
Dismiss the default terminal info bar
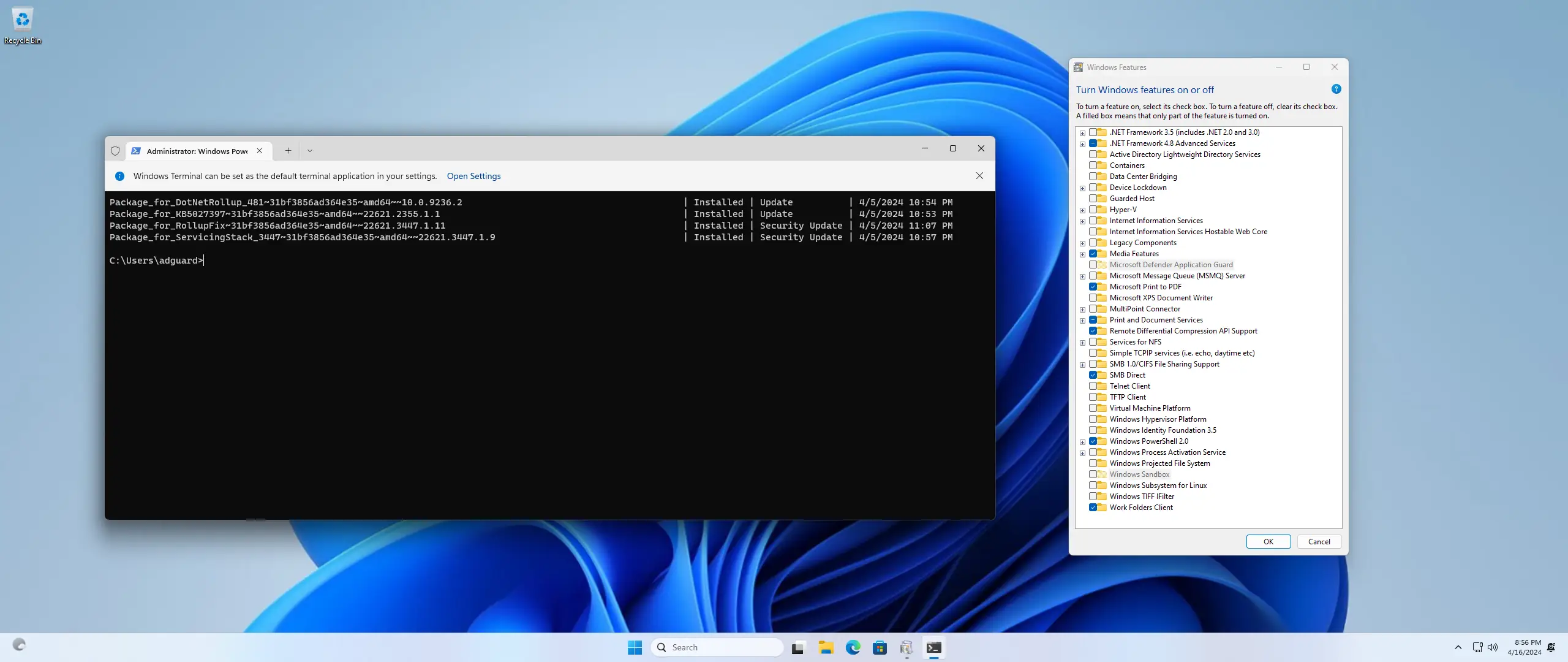pos(979,176)
